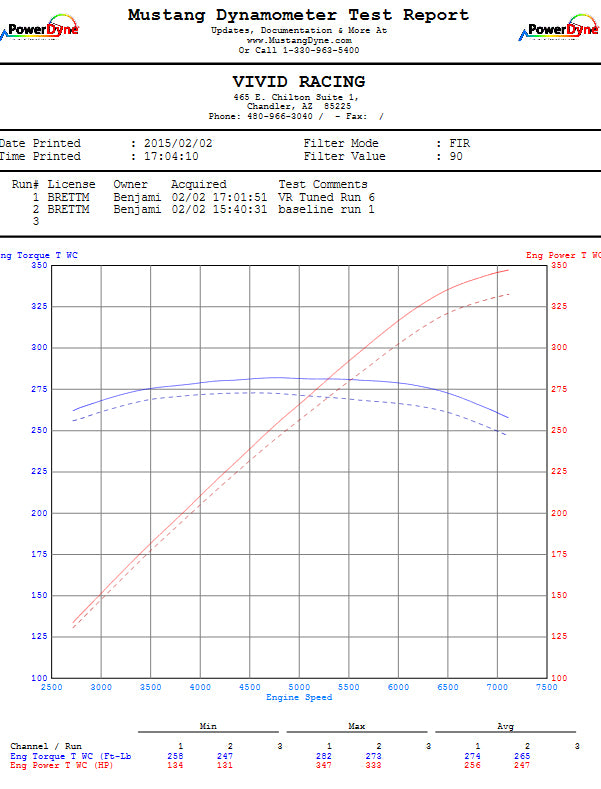Click the 'Max' table header
The image size is (601, 789).
(356, 726)
